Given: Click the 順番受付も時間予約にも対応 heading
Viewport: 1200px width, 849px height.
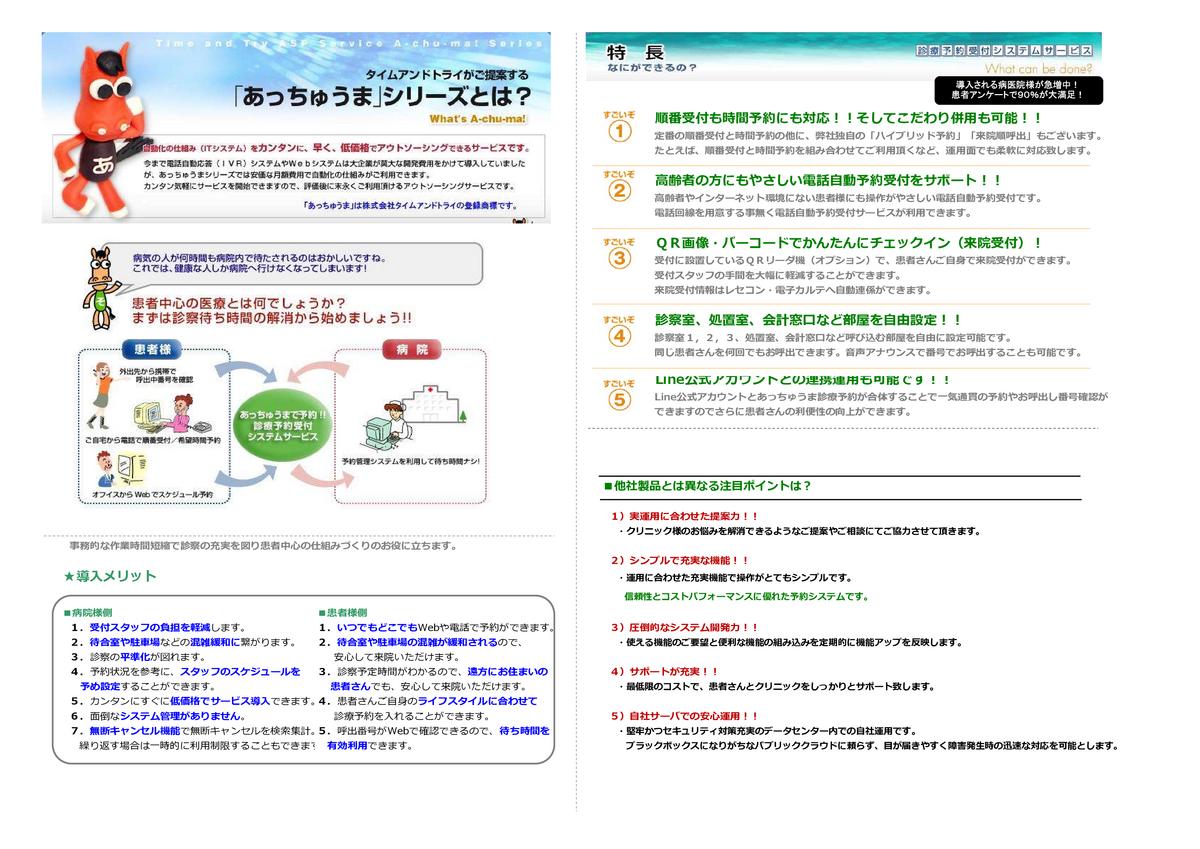Looking at the screenshot, I should [x=848, y=118].
